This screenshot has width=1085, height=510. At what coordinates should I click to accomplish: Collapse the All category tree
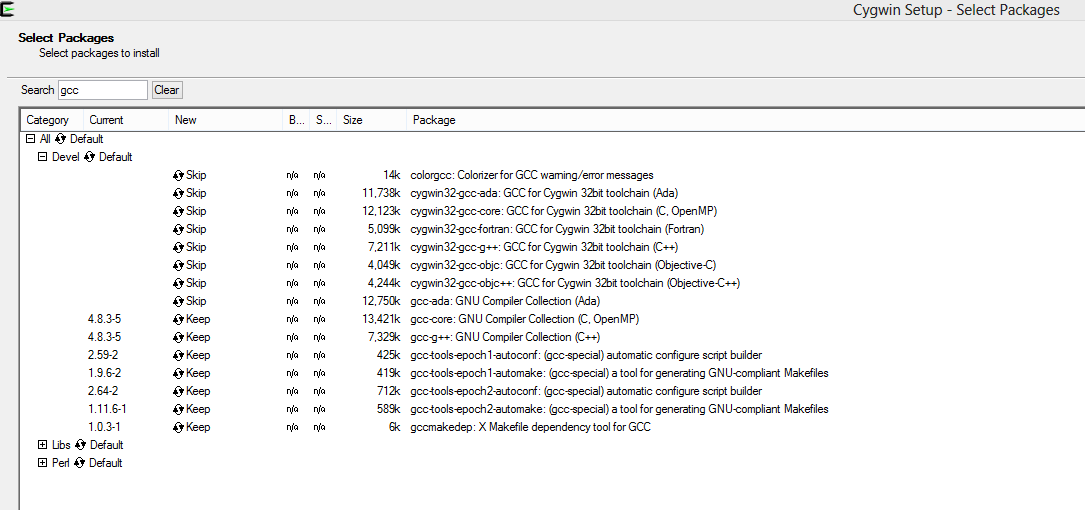tap(30, 139)
